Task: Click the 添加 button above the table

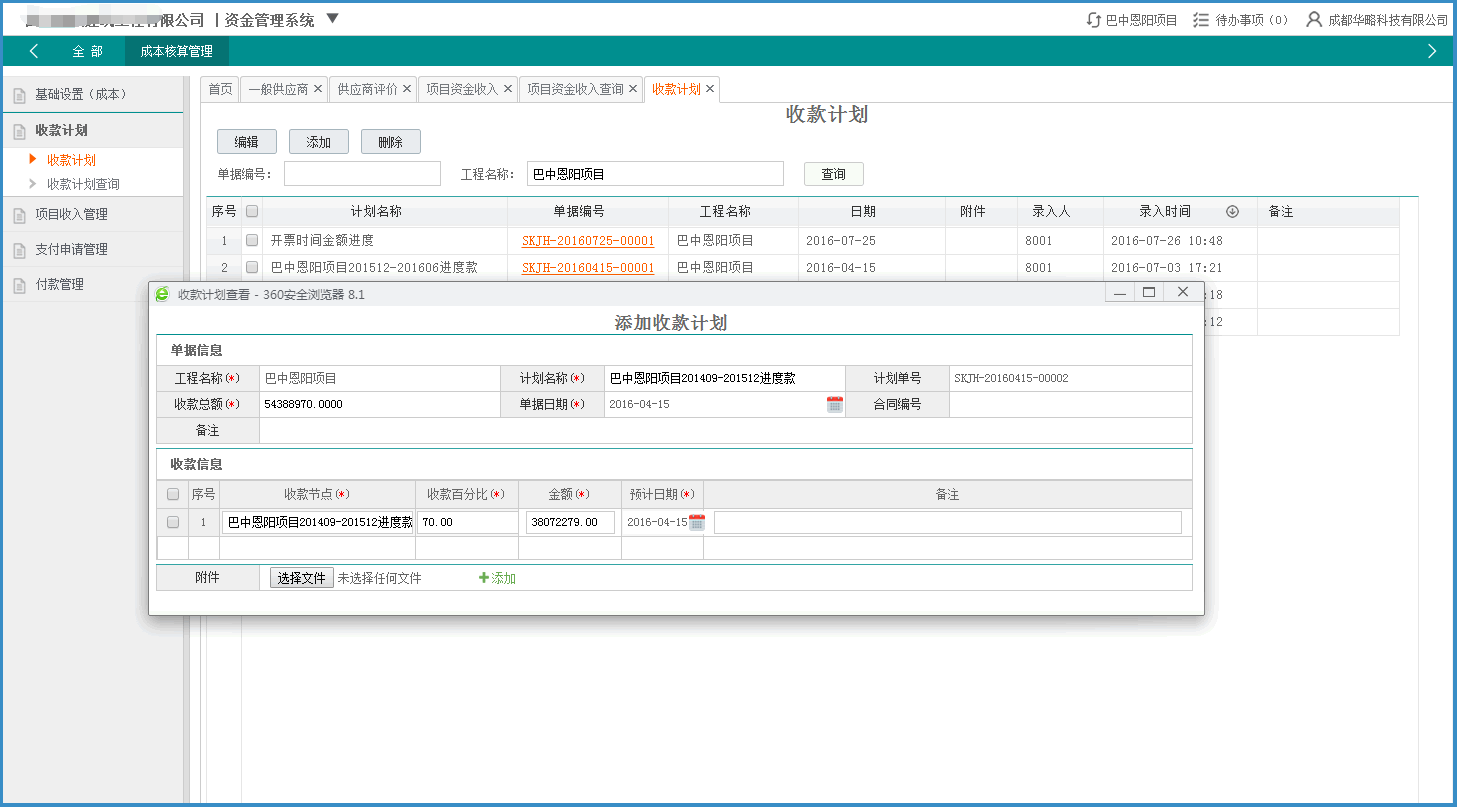Action: (319, 142)
